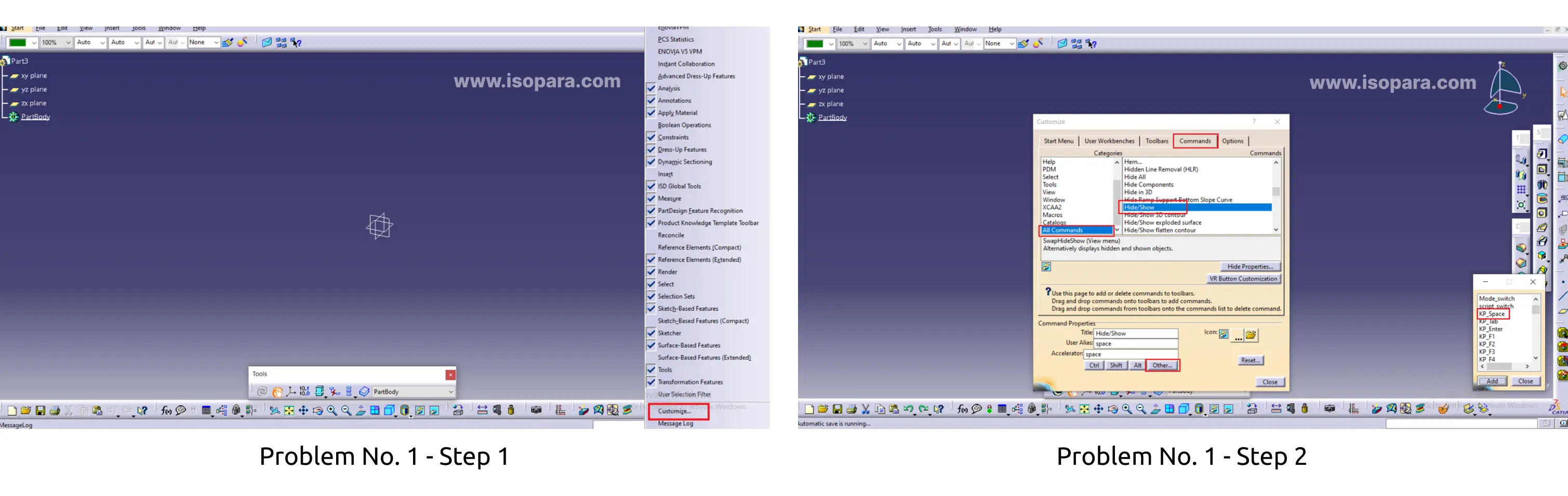Click the Other... accelerator button
The height and width of the screenshot is (496, 1568).
pos(1162,366)
